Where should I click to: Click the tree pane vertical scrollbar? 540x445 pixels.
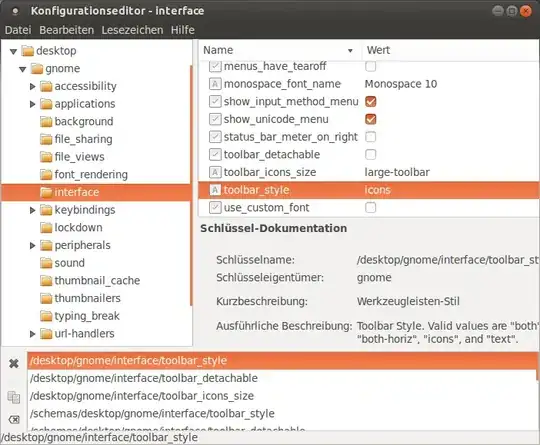click(191, 186)
